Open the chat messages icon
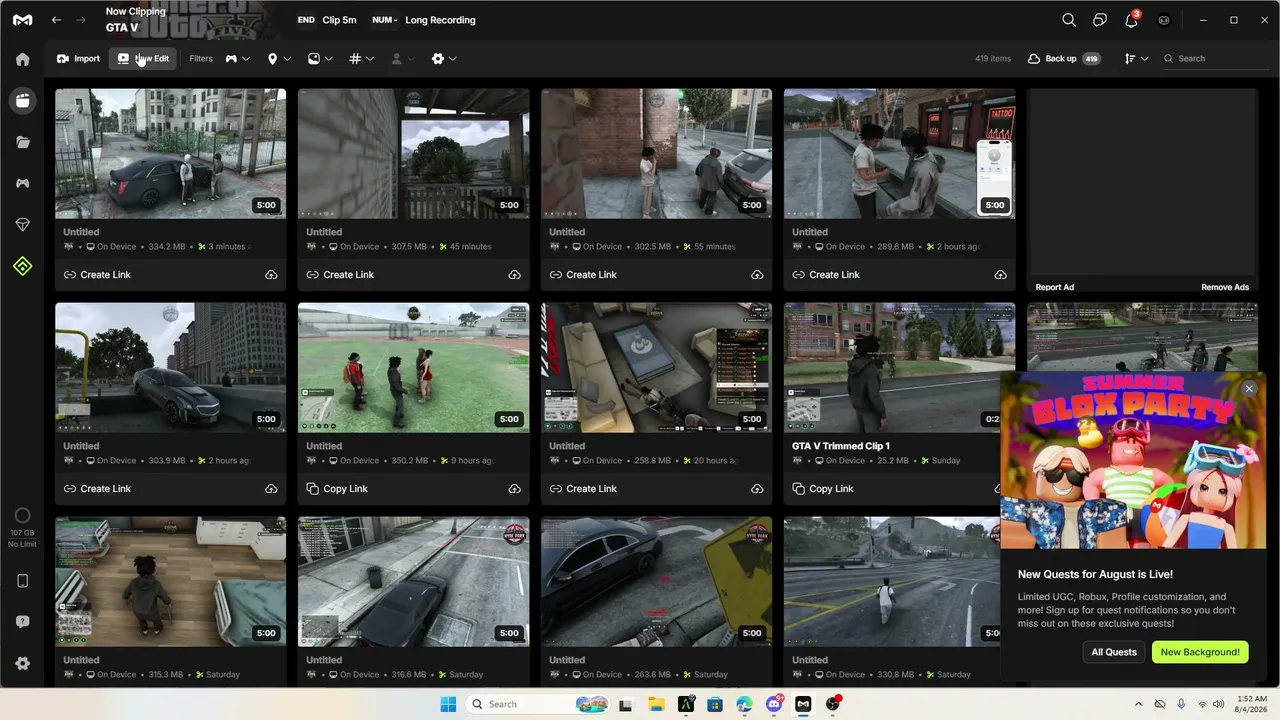Viewport: 1280px width, 720px height. click(1100, 20)
